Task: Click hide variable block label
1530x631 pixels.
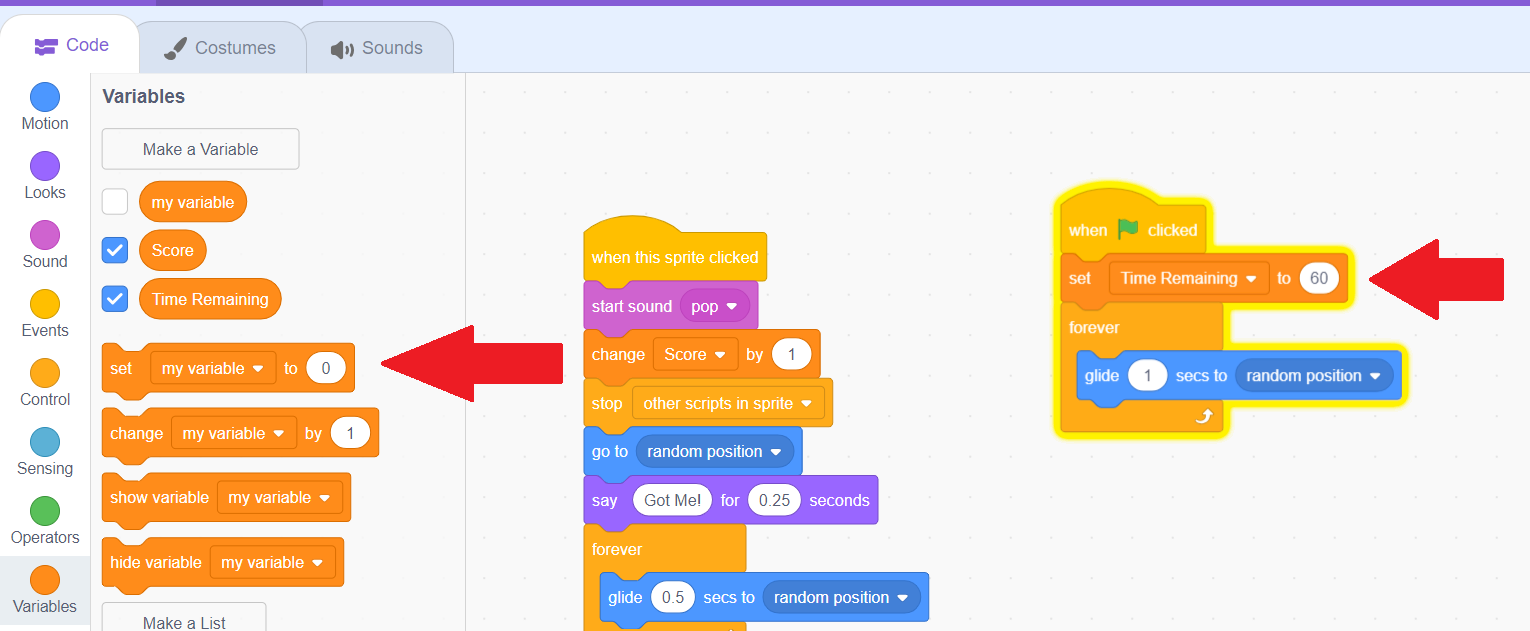Action: coord(155,562)
